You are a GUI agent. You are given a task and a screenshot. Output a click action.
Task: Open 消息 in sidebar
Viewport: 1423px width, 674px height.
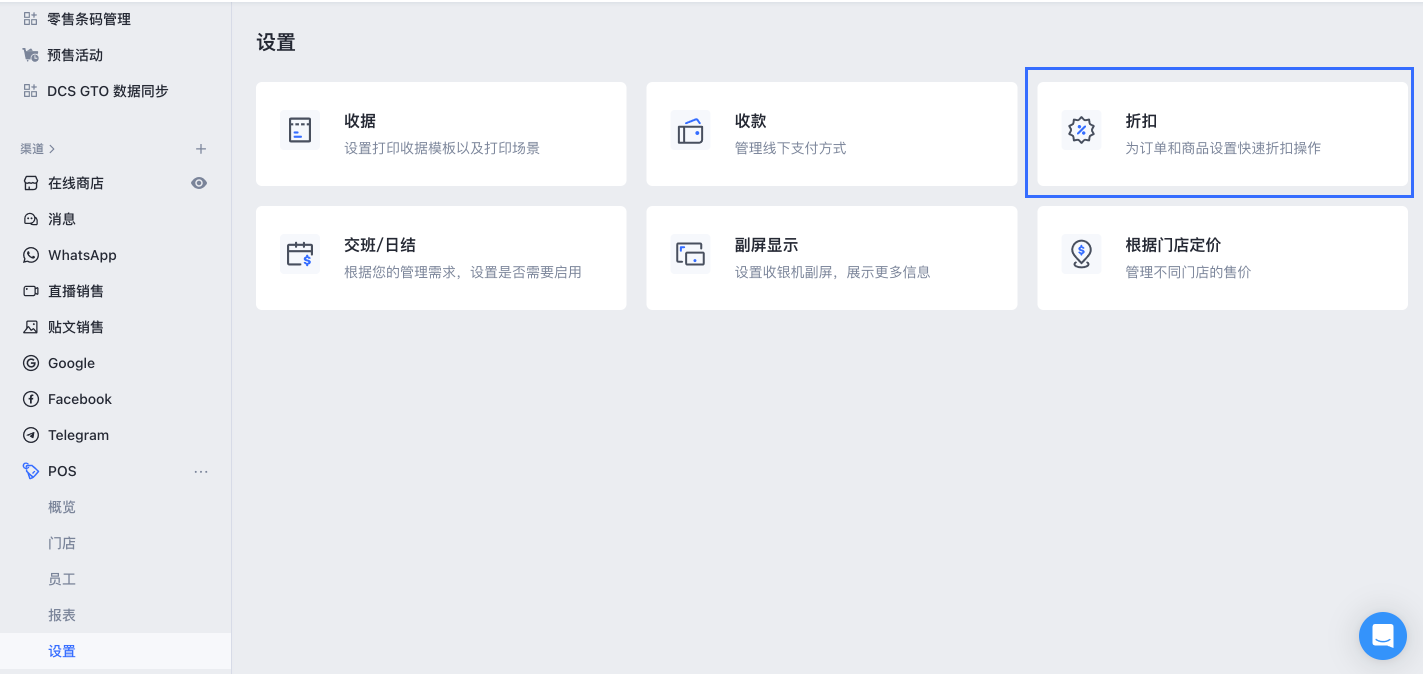[x=62, y=219]
